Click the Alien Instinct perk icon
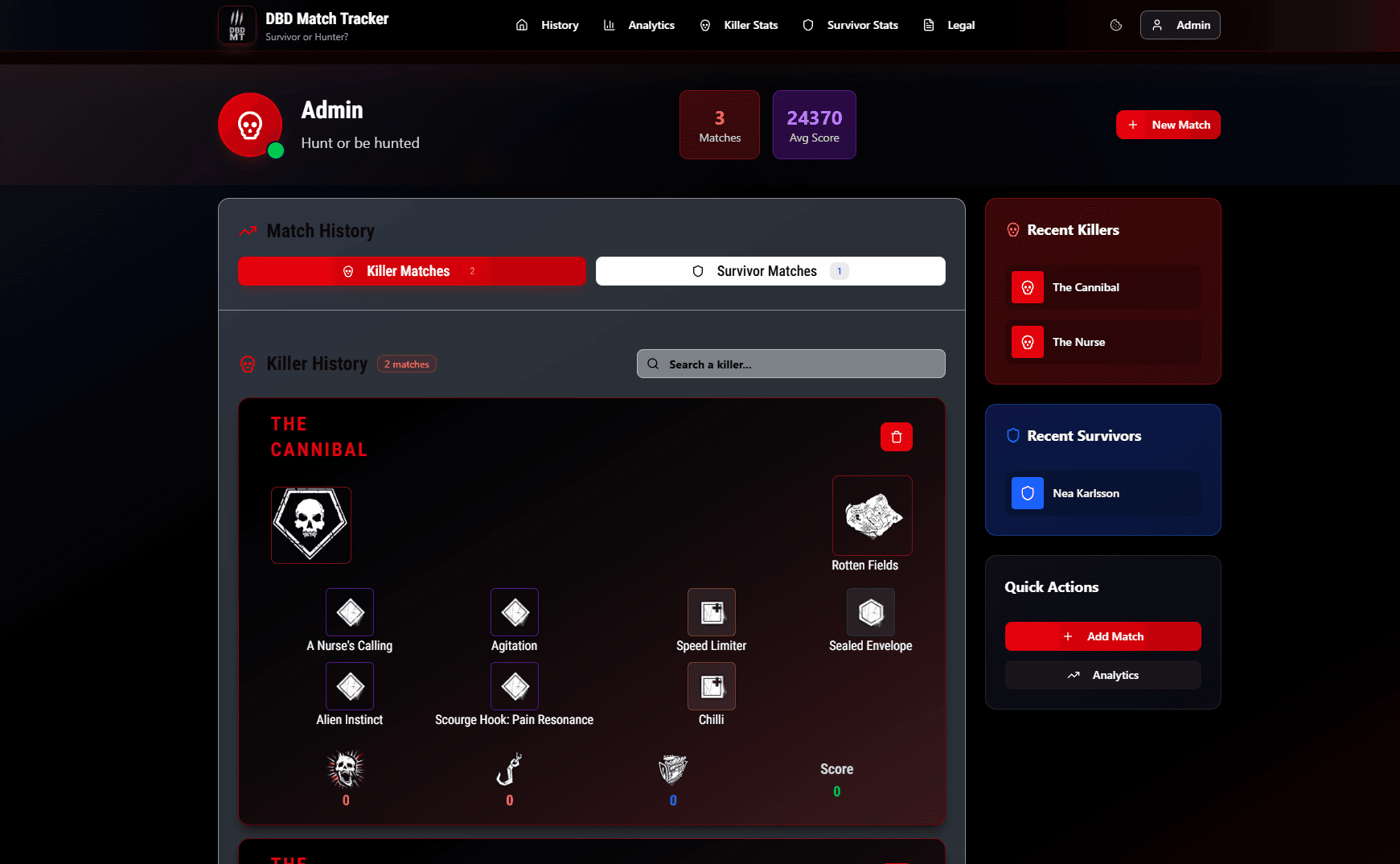Screen dimensions: 1400x864 [350, 686]
